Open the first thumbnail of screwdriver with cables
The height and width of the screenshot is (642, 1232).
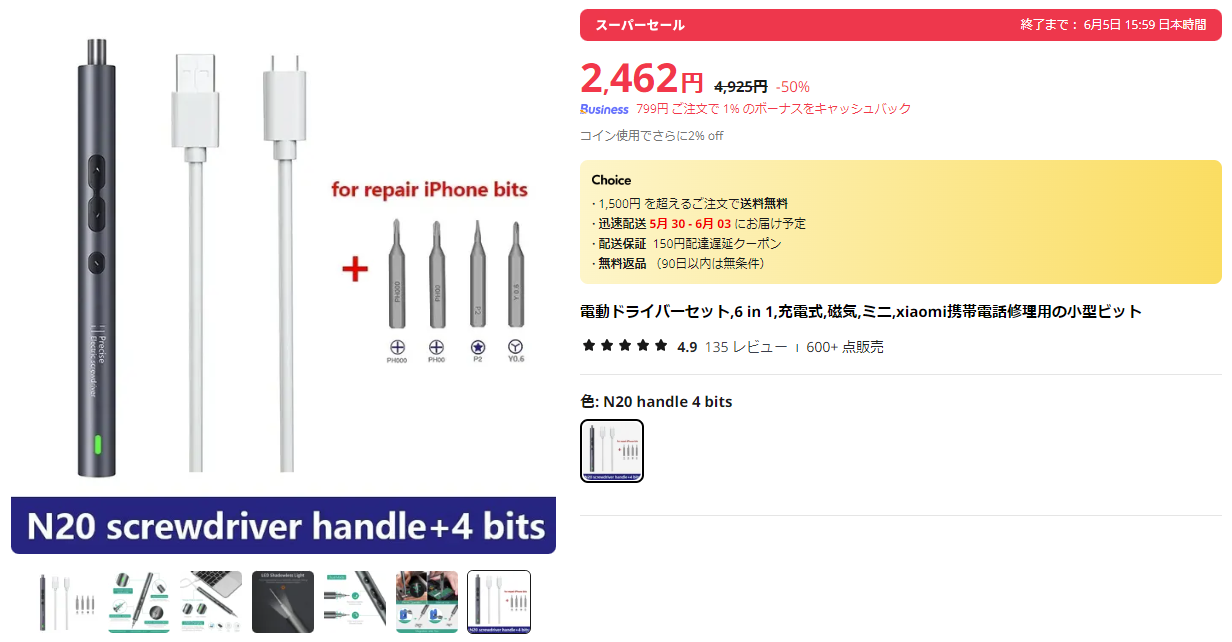coord(67,602)
